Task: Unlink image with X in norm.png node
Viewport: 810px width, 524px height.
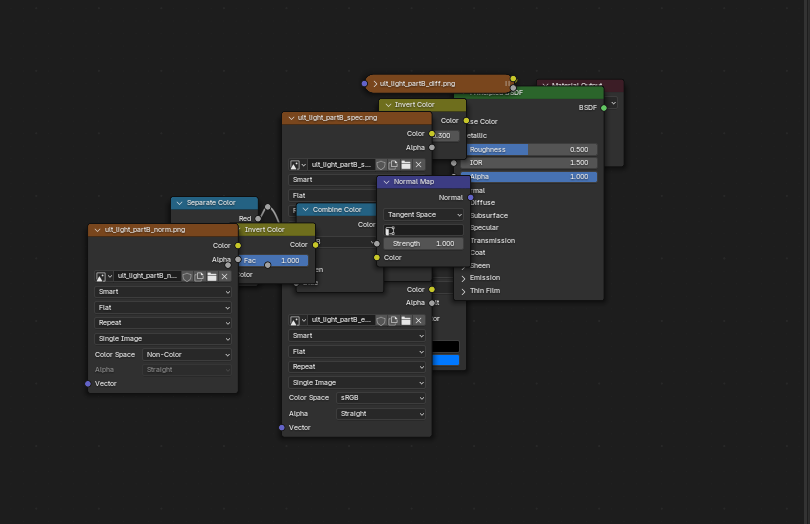Action: (x=224, y=276)
